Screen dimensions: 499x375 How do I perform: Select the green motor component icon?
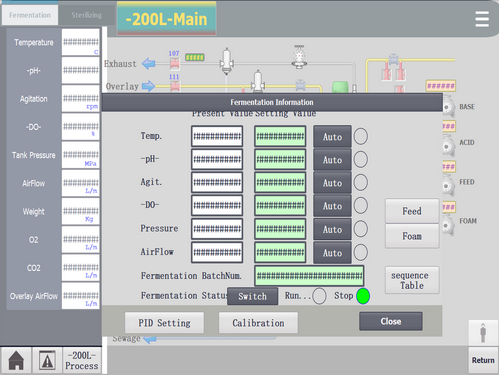coord(340,87)
